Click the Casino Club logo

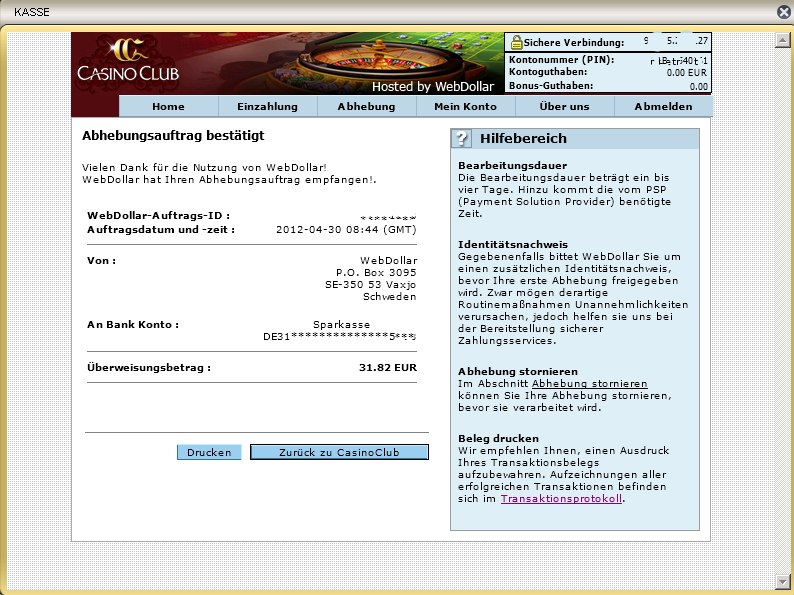coord(128,60)
